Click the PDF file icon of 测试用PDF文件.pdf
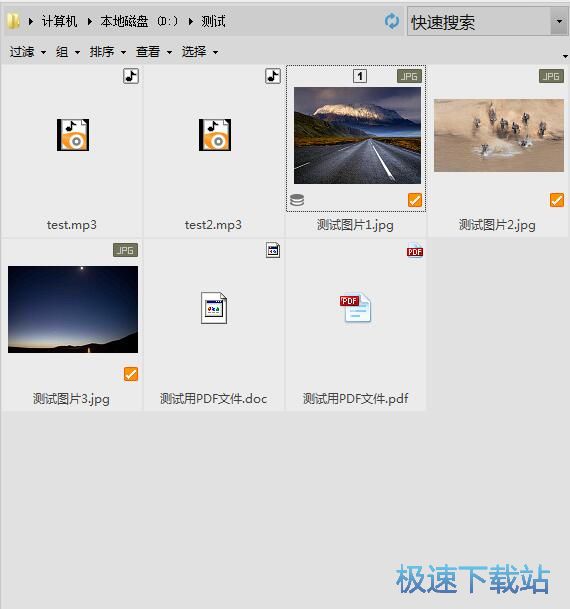 tap(355, 308)
